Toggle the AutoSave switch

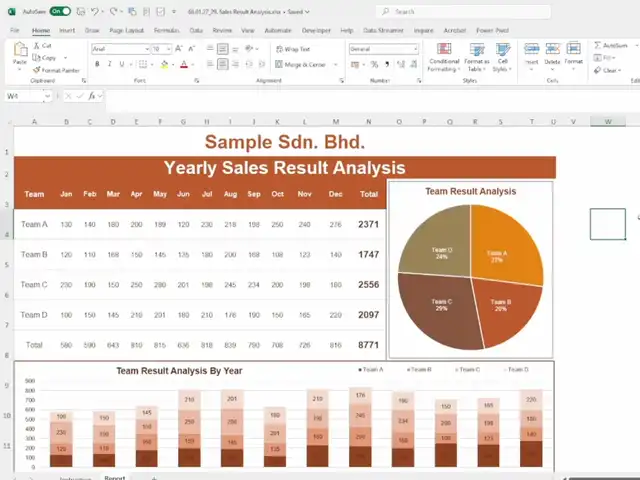(60, 11)
